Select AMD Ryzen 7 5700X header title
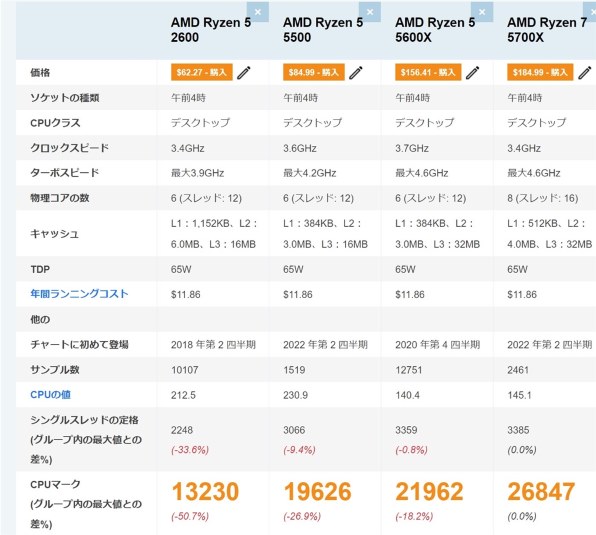 (x=547, y=30)
